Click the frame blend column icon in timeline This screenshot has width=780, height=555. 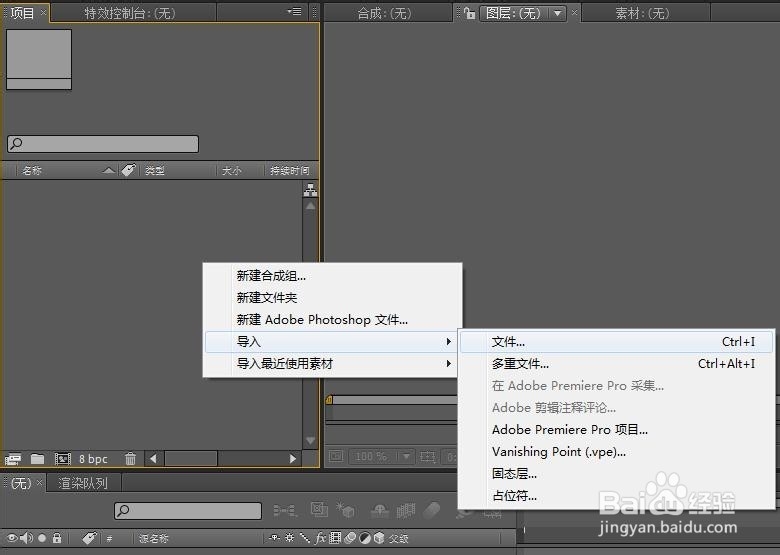(335, 538)
